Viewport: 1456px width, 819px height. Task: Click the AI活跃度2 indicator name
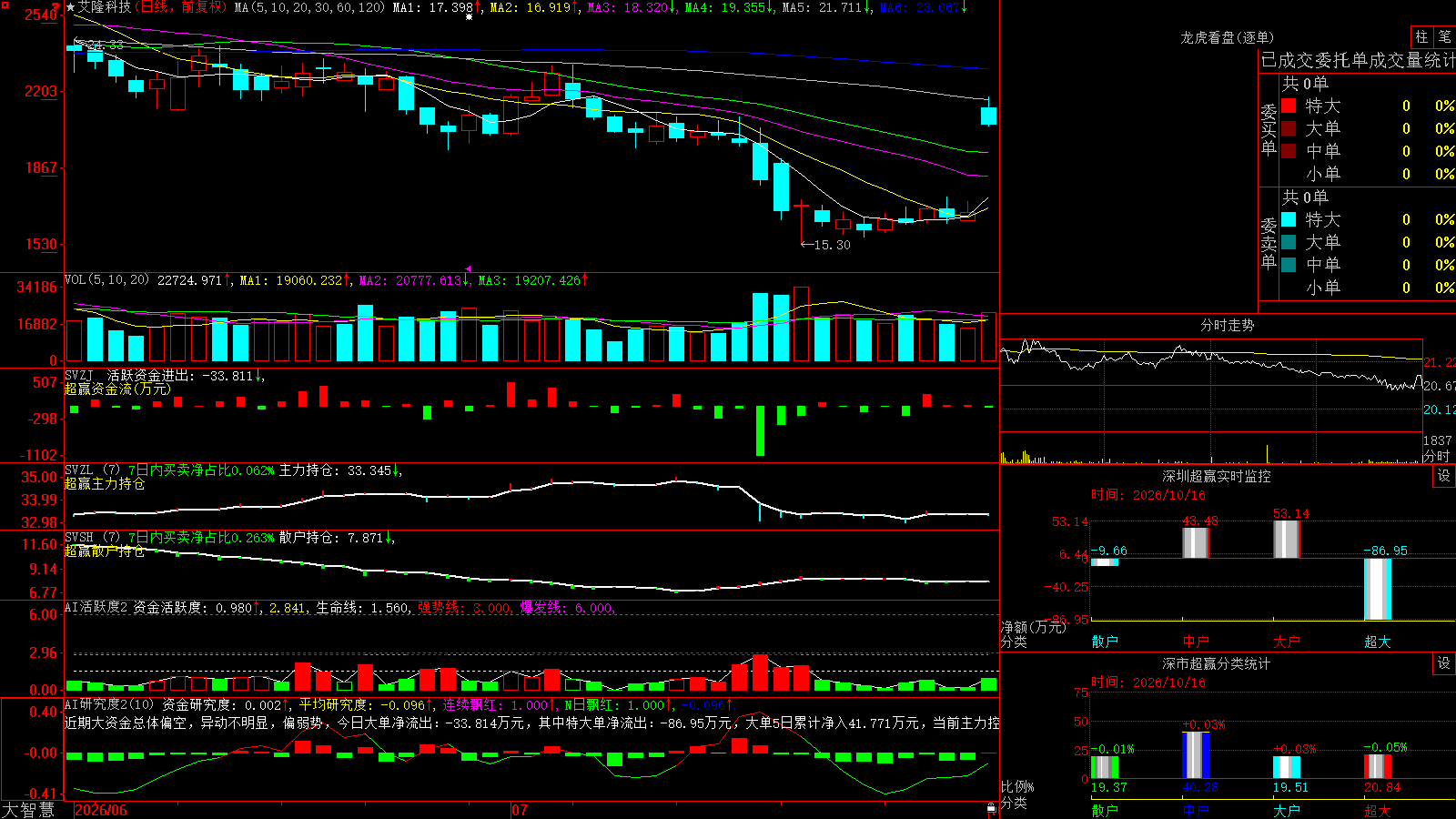tap(96, 607)
